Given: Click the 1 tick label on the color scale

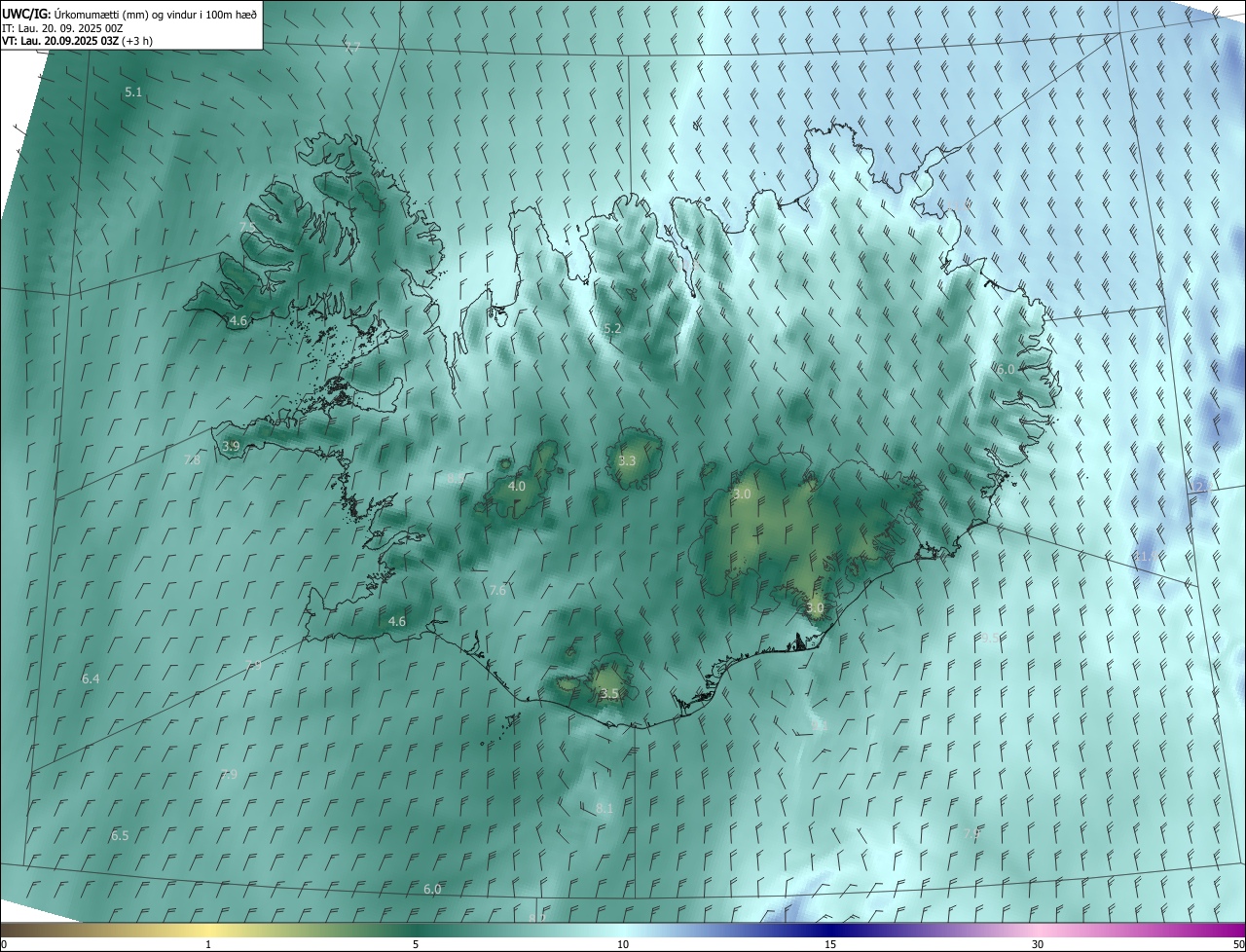Looking at the screenshot, I should click(x=208, y=945).
